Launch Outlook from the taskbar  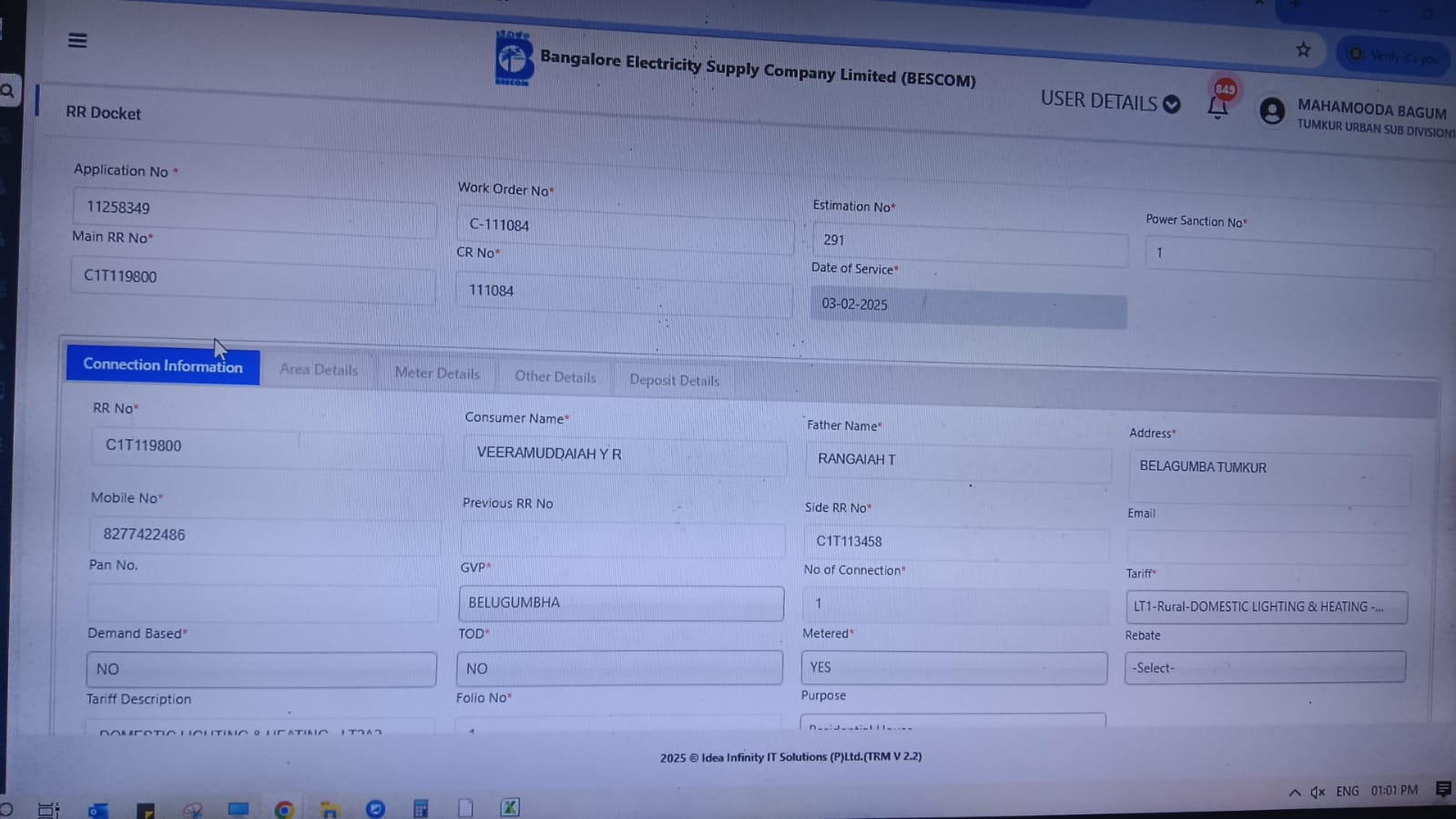click(98, 809)
